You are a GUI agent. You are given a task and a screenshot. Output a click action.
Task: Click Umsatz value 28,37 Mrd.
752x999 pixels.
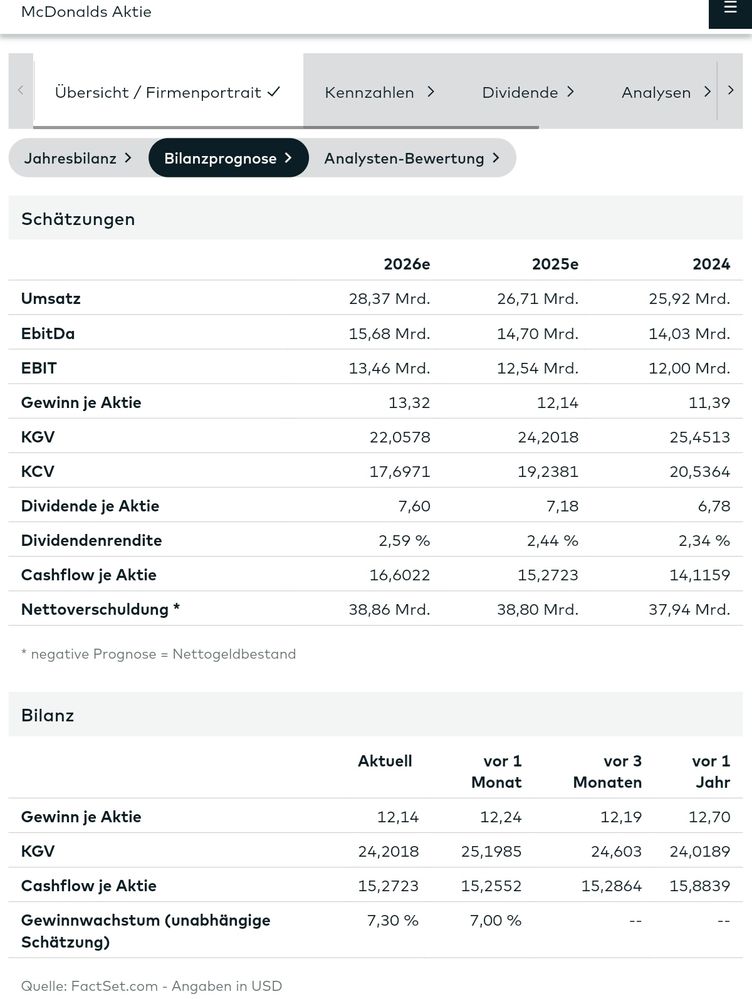click(389, 298)
